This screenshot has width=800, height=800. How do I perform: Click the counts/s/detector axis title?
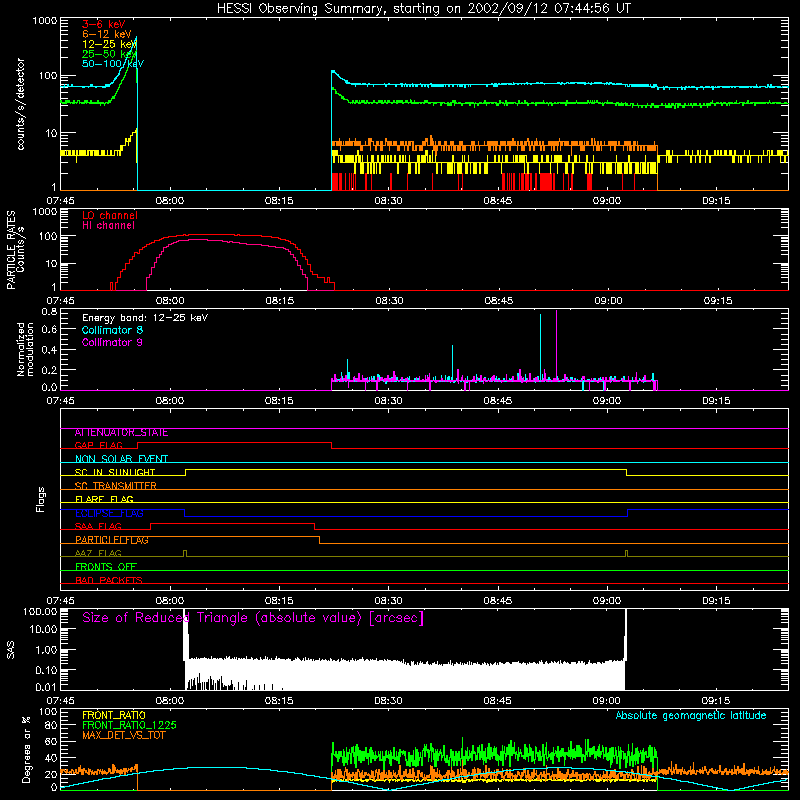[21, 104]
